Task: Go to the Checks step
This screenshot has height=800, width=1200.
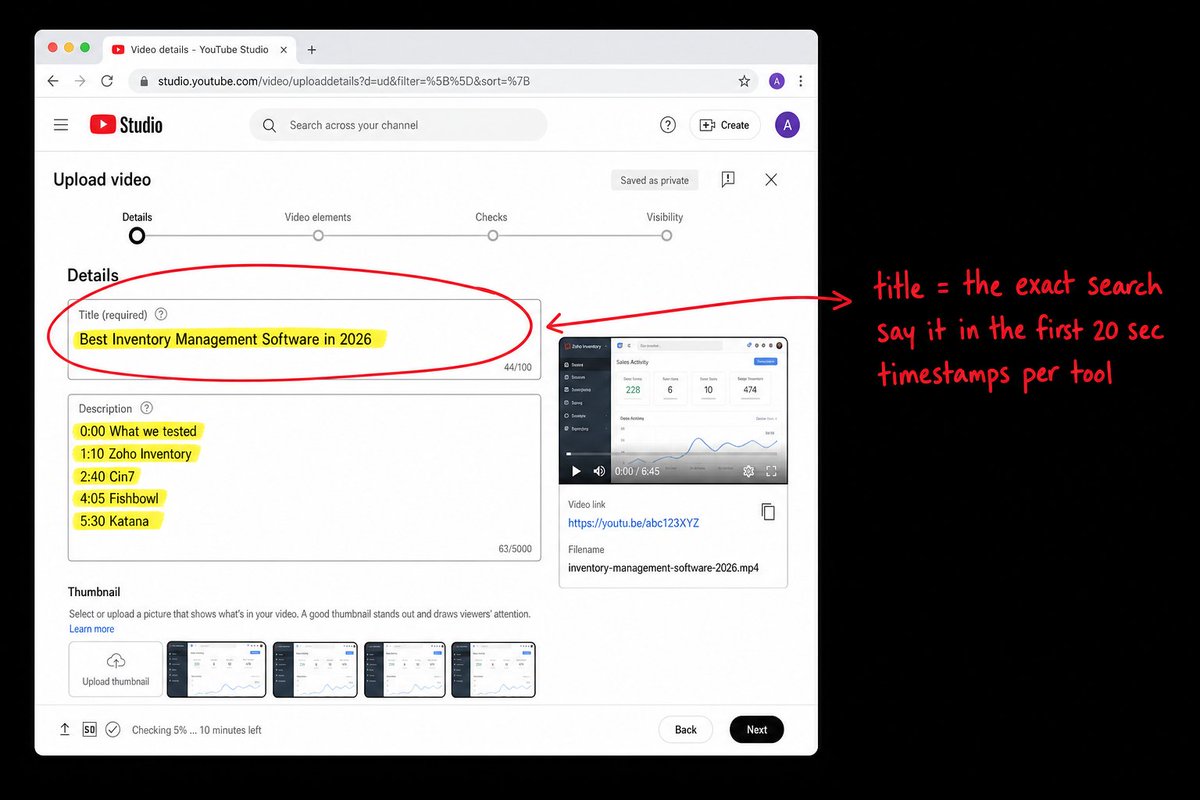Action: [x=492, y=228]
